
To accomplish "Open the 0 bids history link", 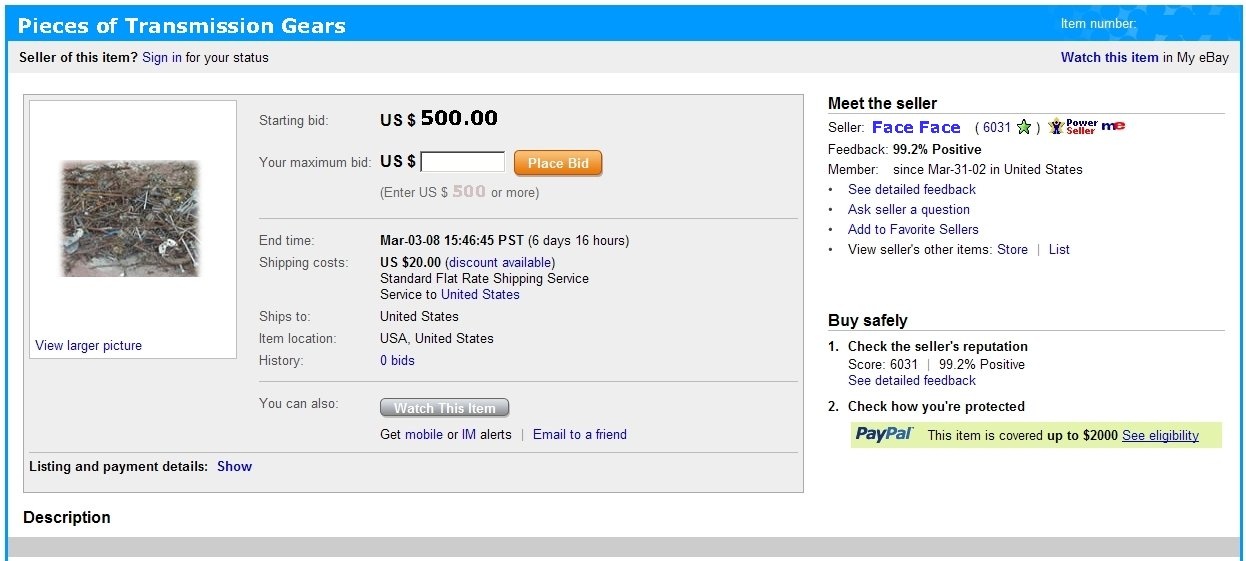I will [x=397, y=360].
